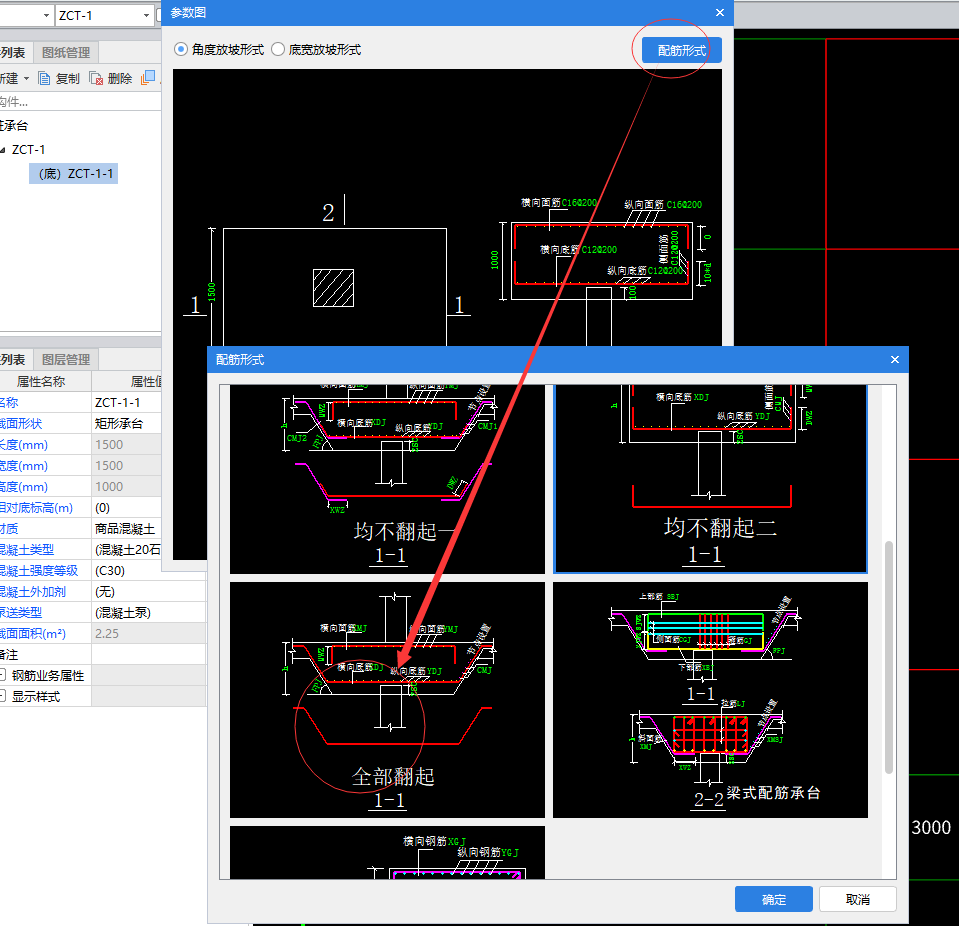The width and height of the screenshot is (959, 926).
Task: Click the 确定 button
Action: coord(774,899)
